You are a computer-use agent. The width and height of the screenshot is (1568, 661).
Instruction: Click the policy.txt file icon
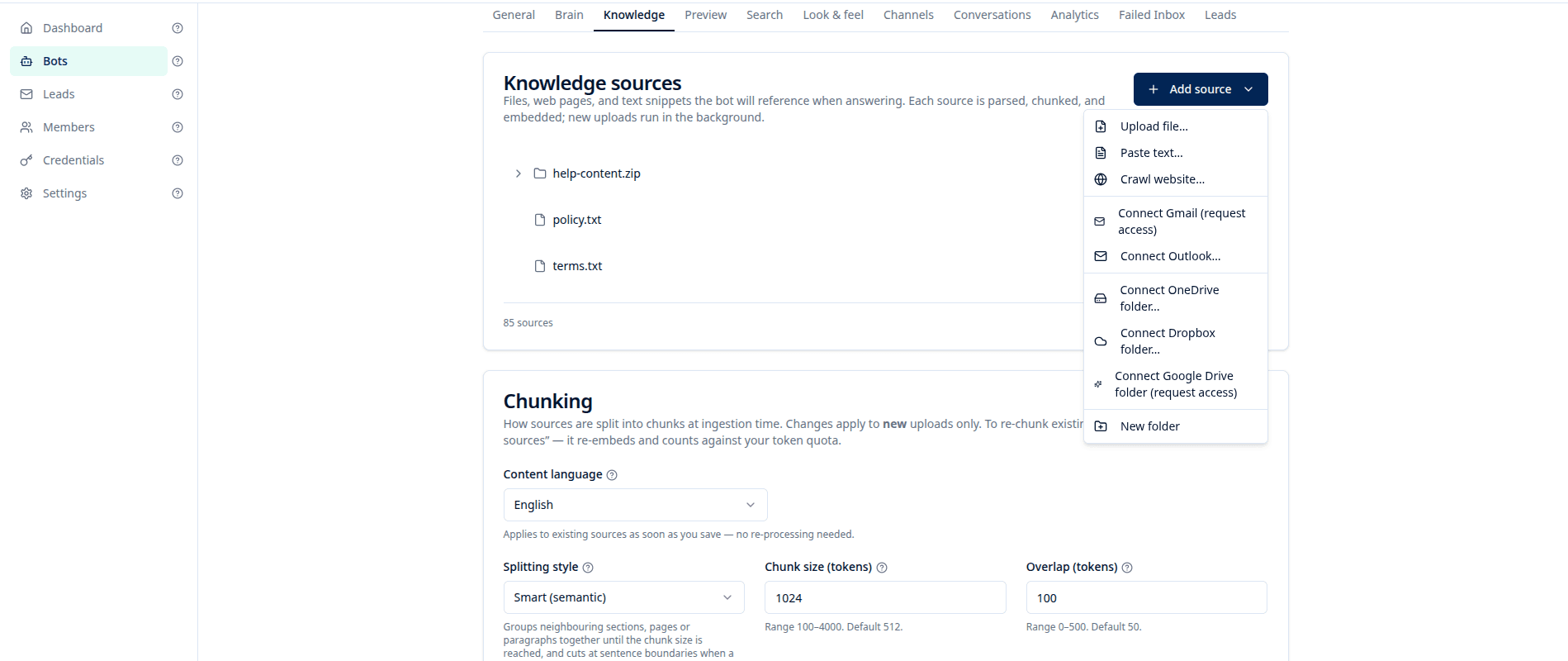pos(540,220)
